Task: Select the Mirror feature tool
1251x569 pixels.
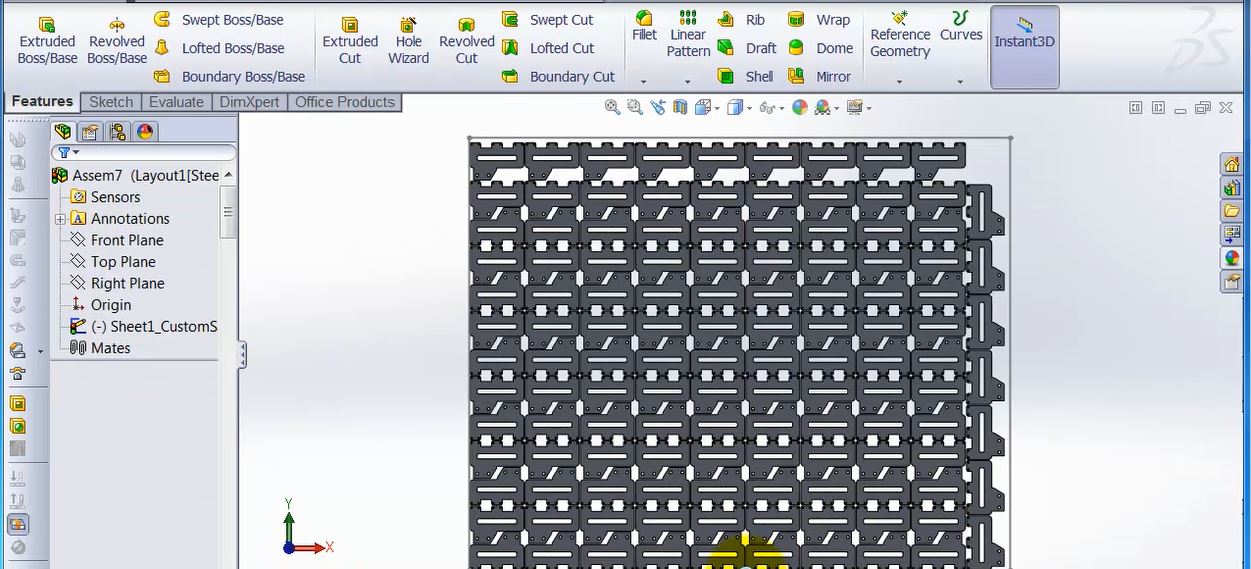Action: (x=821, y=76)
